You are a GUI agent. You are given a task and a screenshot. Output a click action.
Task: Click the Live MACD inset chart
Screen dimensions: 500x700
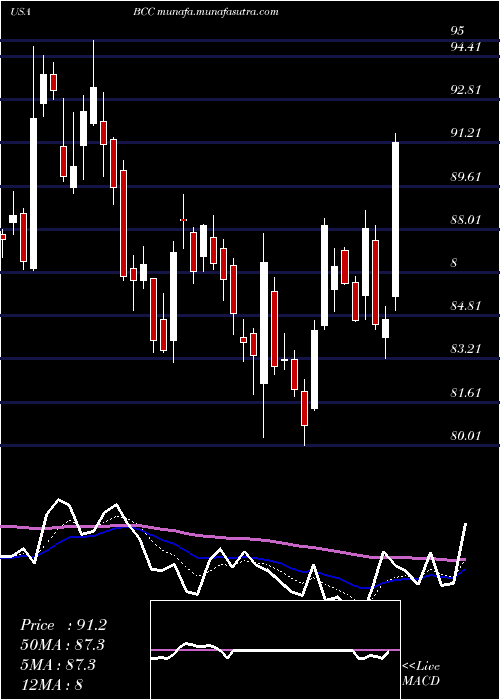[x=275, y=650]
